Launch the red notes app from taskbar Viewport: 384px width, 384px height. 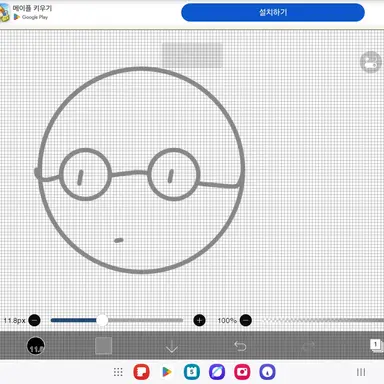(x=141, y=372)
